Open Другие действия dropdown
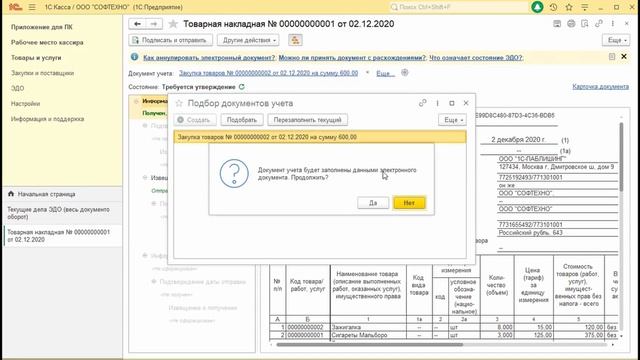 (x=249, y=40)
